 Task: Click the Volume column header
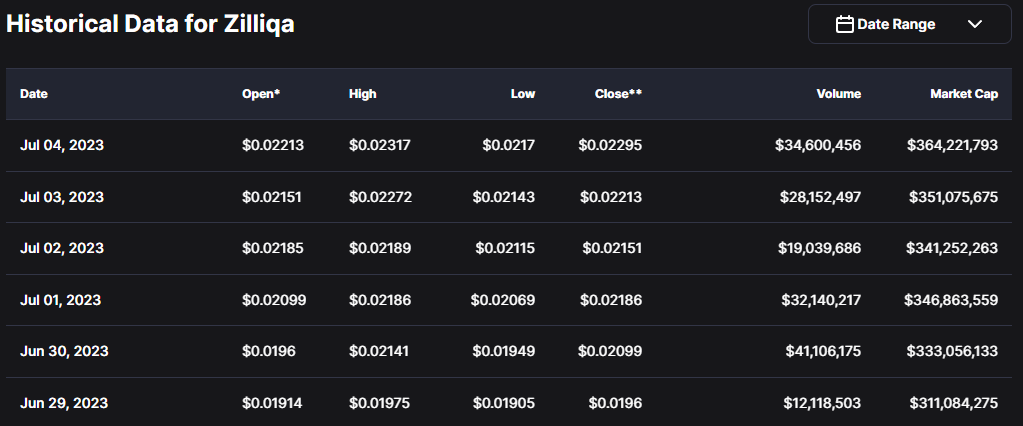pos(838,94)
